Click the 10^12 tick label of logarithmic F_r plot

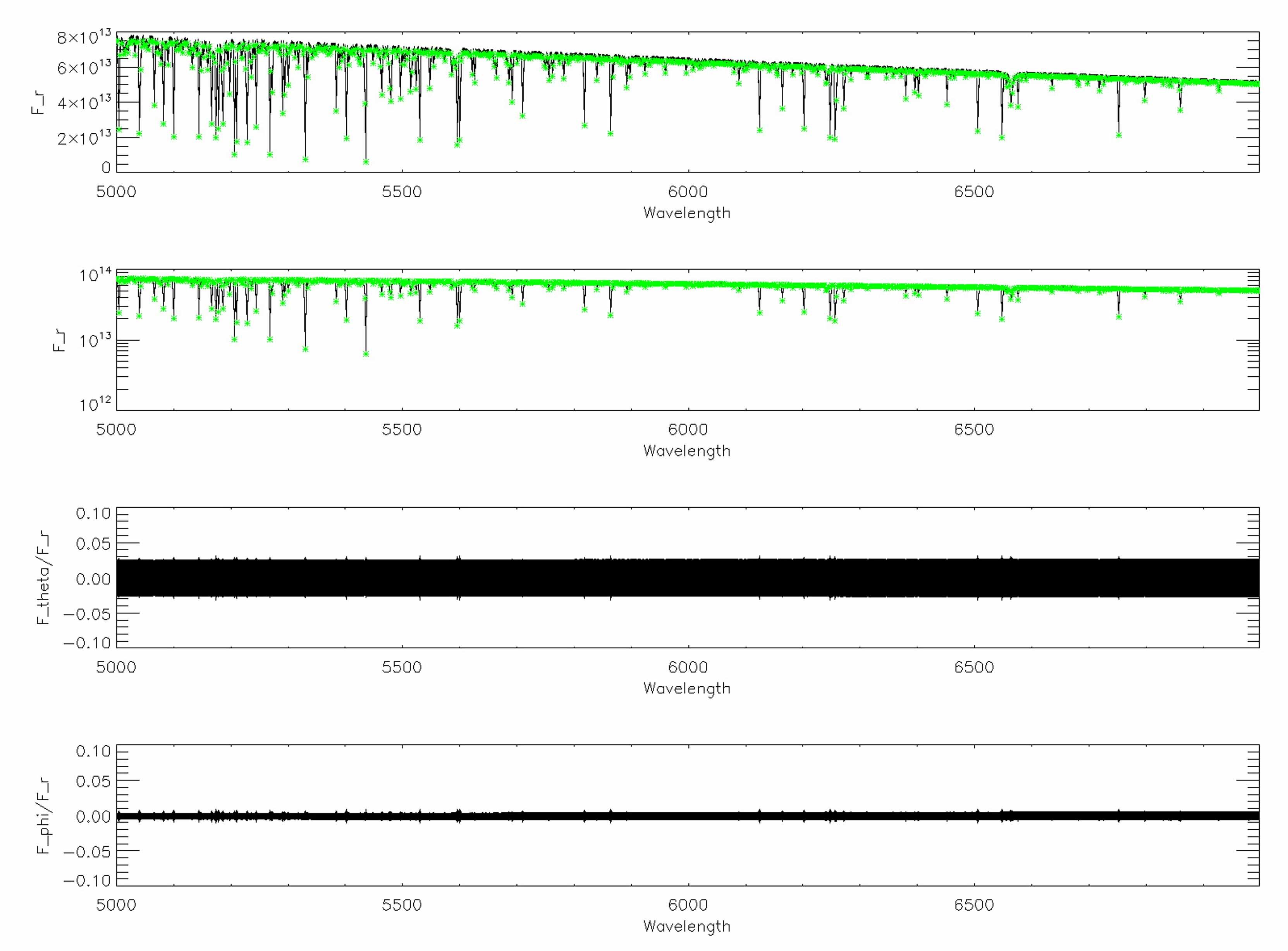click(x=95, y=405)
